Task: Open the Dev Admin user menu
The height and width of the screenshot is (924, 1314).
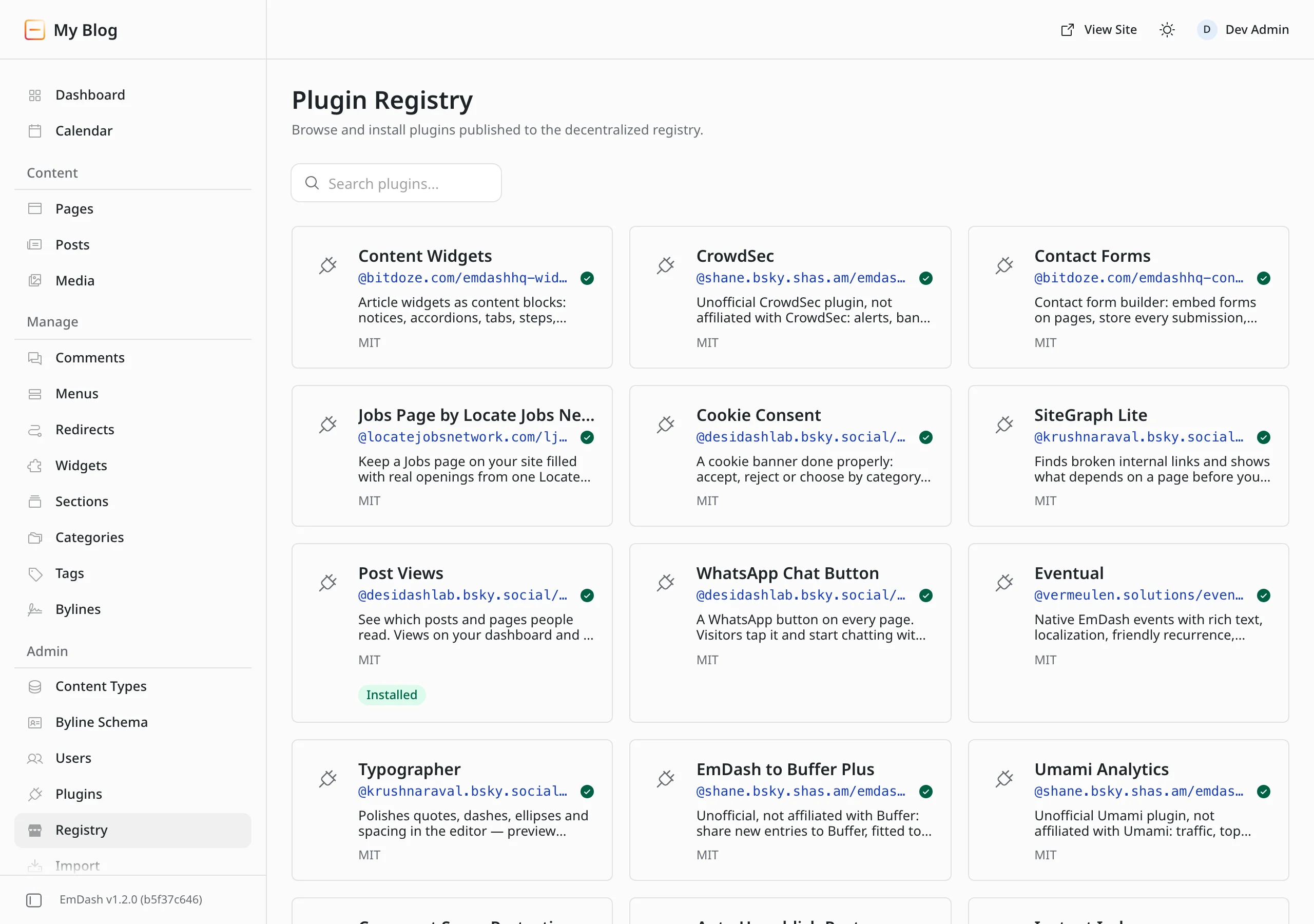Action: [1243, 30]
